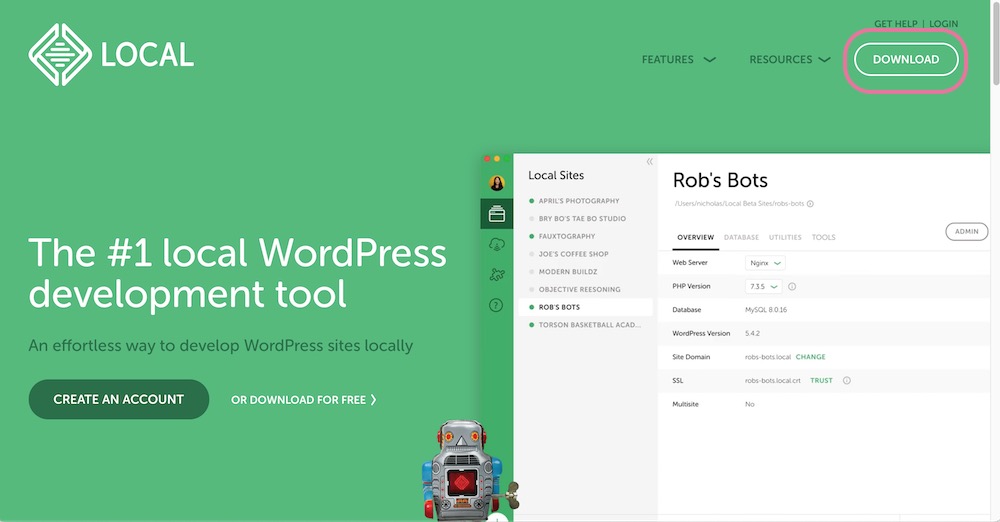Screen dimensions: 1000x522
Task: Expand the Resources menu
Action: [x=790, y=59]
